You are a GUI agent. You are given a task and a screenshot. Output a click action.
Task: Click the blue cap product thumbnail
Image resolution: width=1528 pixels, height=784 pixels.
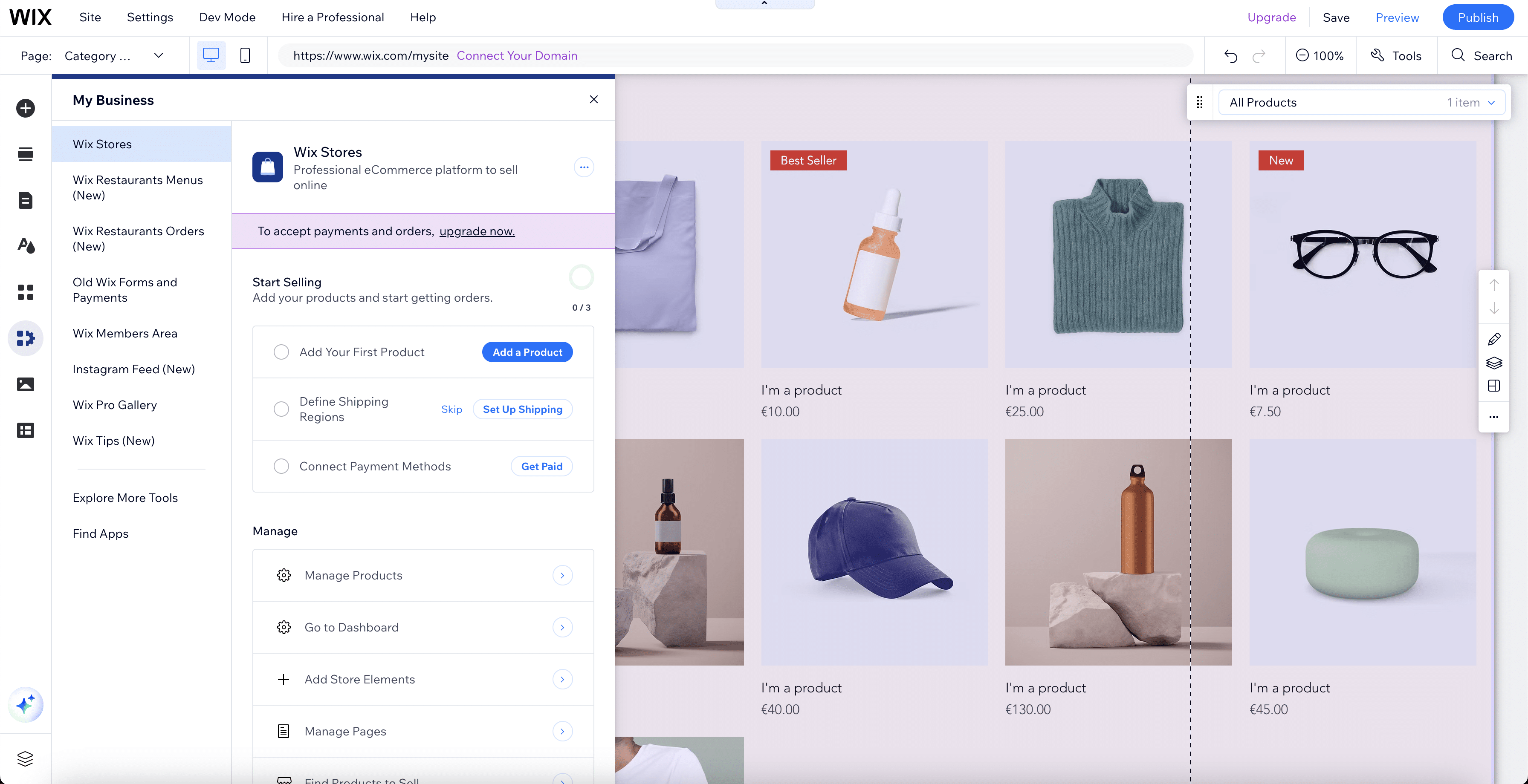click(x=874, y=551)
